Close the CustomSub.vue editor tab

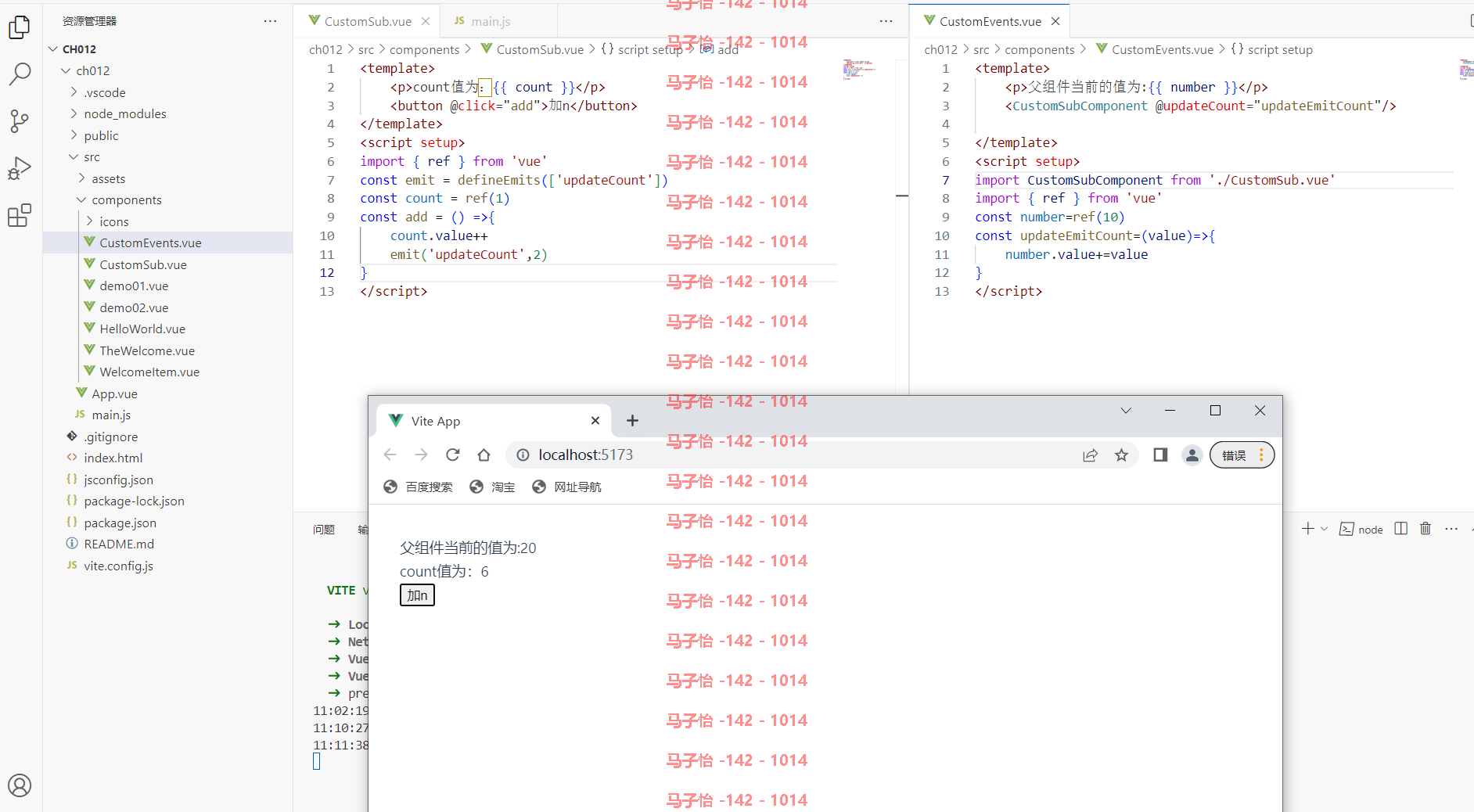pos(426,21)
